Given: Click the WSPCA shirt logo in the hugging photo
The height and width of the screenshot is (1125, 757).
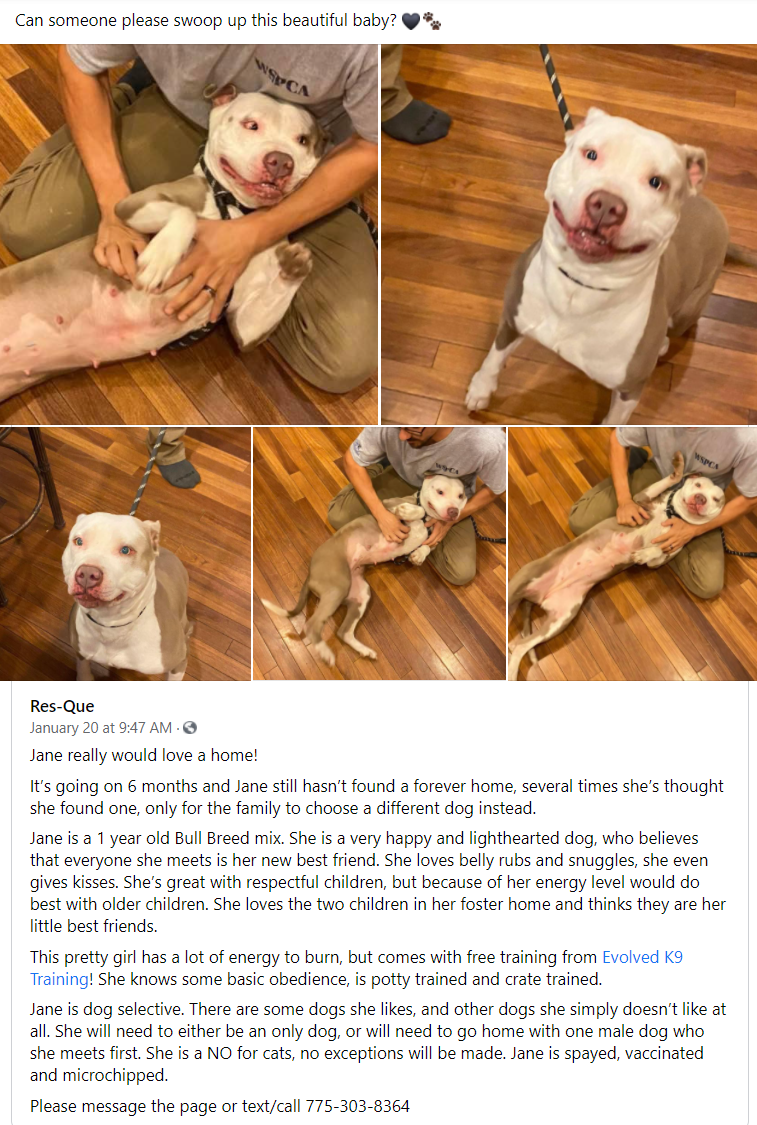Looking at the screenshot, I should [x=283, y=76].
